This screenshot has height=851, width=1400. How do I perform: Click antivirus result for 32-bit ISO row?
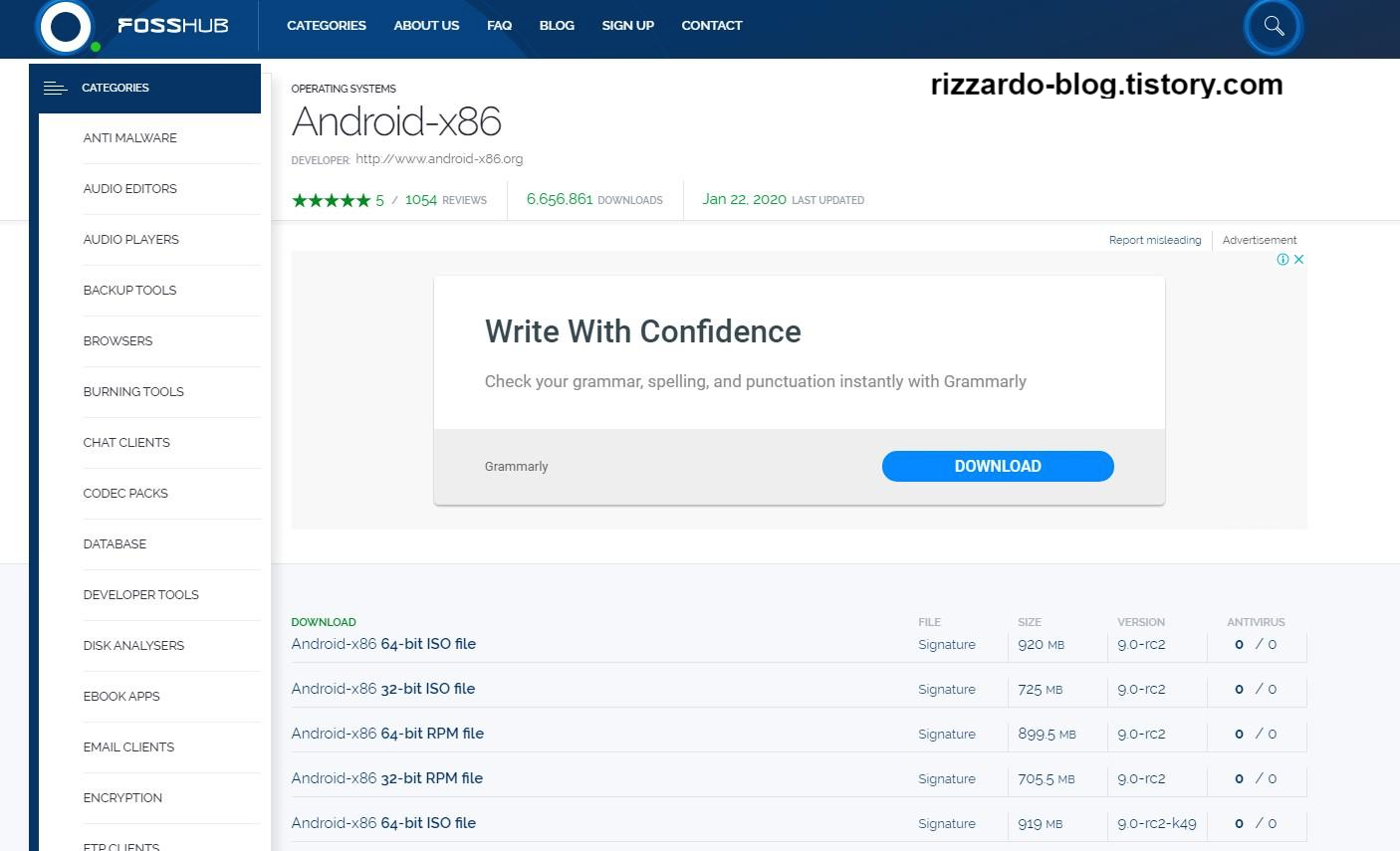click(1256, 690)
